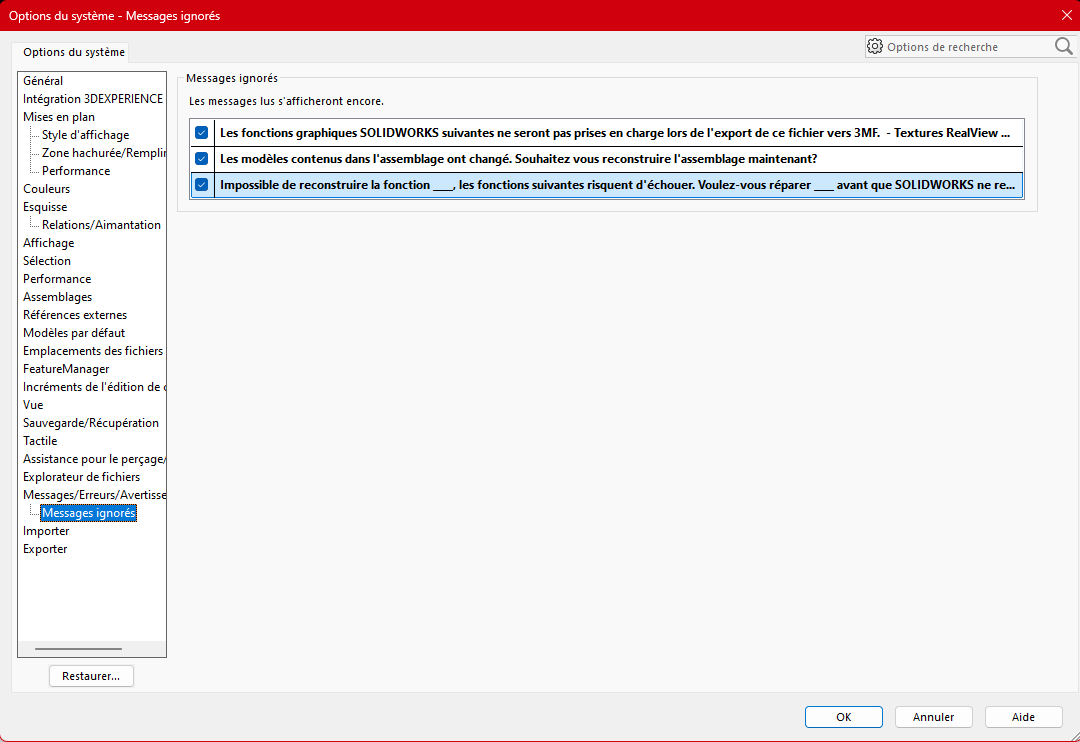Screen dimensions: 1080x742
Task: Select FeatureManager category
Action: 66,369
